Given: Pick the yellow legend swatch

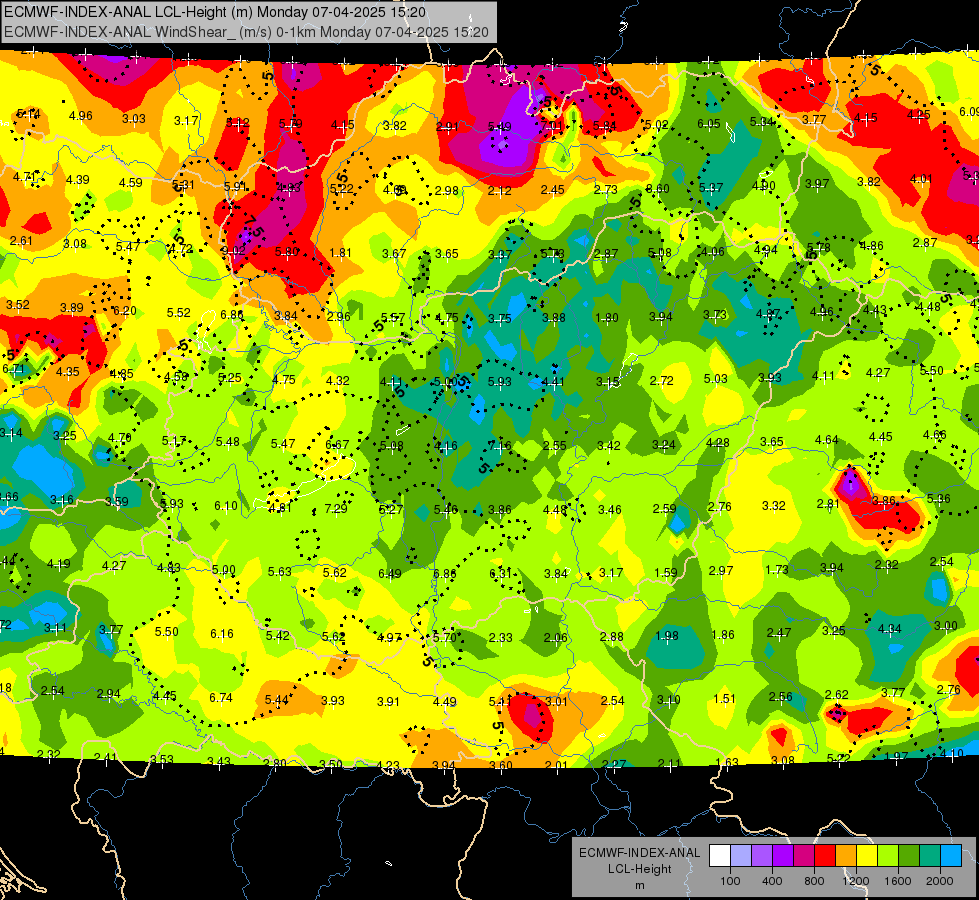Looking at the screenshot, I should [x=867, y=855].
